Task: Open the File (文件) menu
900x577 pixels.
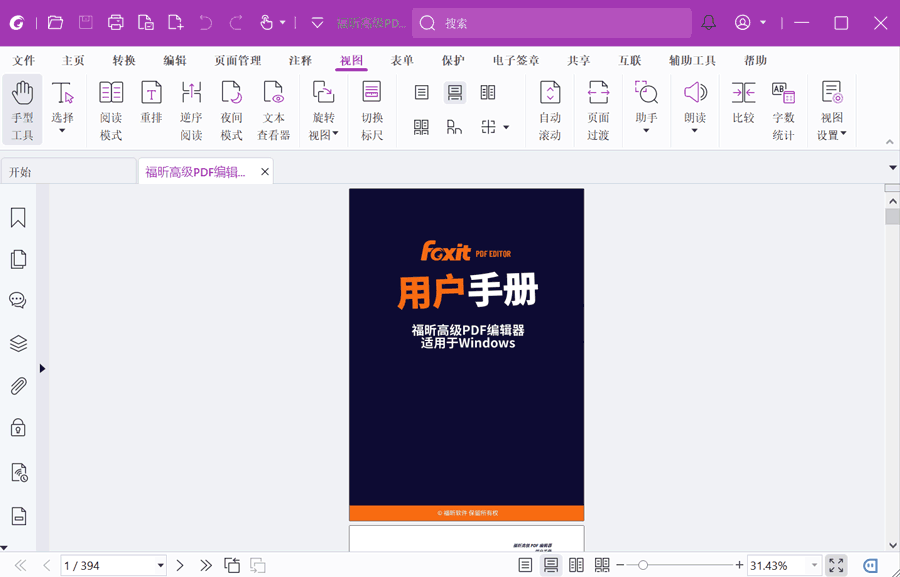Action: (24, 60)
